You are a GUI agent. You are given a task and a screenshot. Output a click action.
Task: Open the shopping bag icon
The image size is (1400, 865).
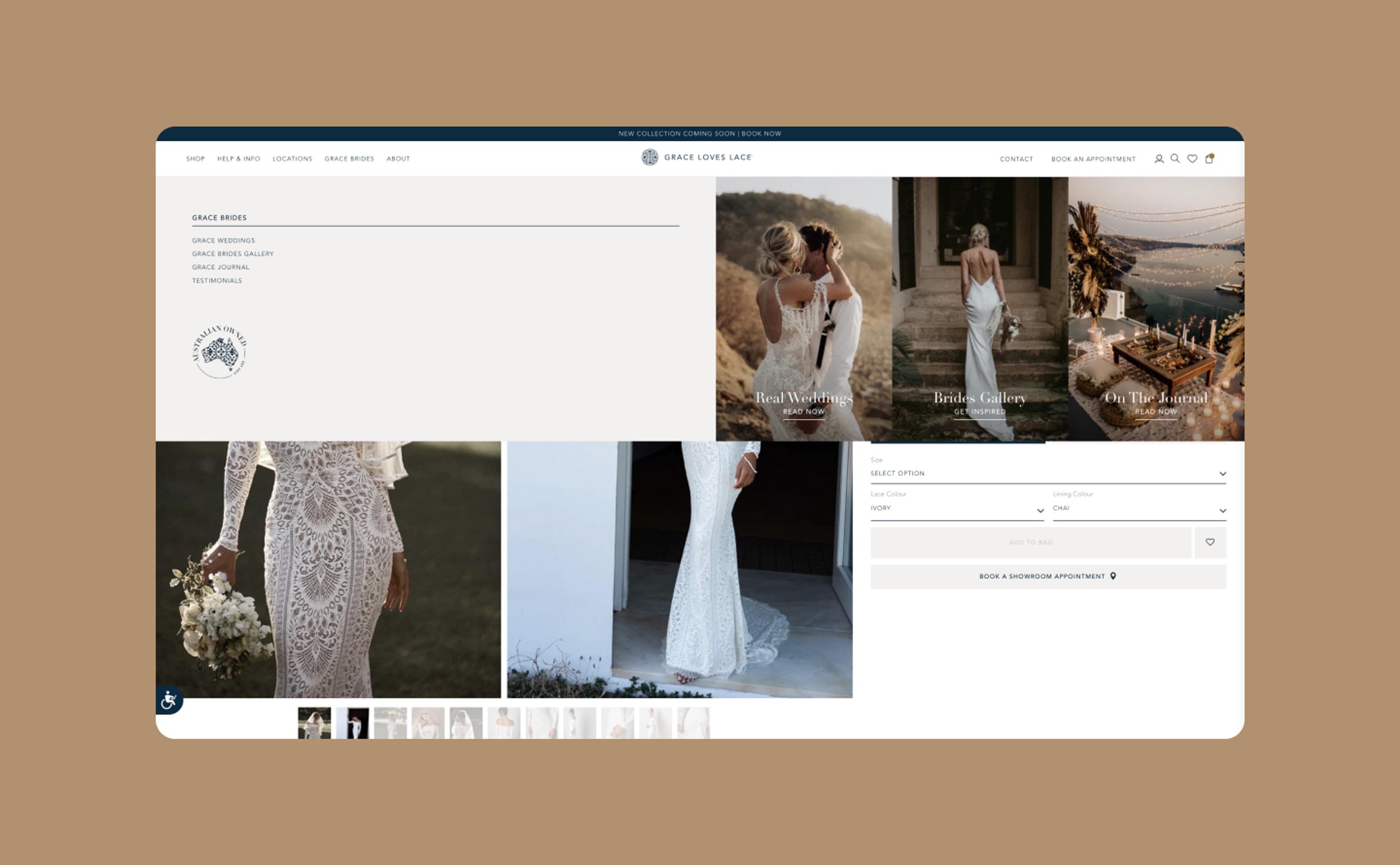click(x=1209, y=159)
